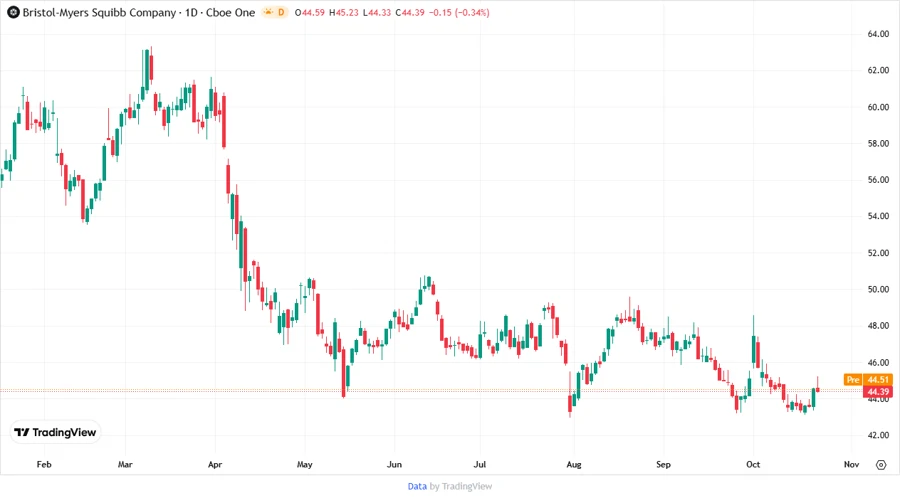Click the 54.00 price axis label
900x498 pixels.
[x=878, y=216]
